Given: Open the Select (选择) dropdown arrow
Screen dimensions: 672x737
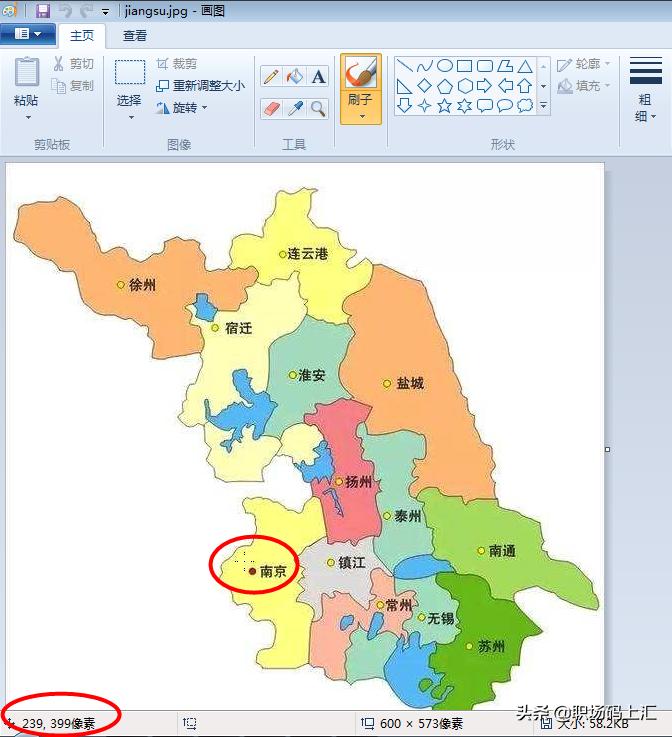Looking at the screenshot, I should (x=131, y=117).
